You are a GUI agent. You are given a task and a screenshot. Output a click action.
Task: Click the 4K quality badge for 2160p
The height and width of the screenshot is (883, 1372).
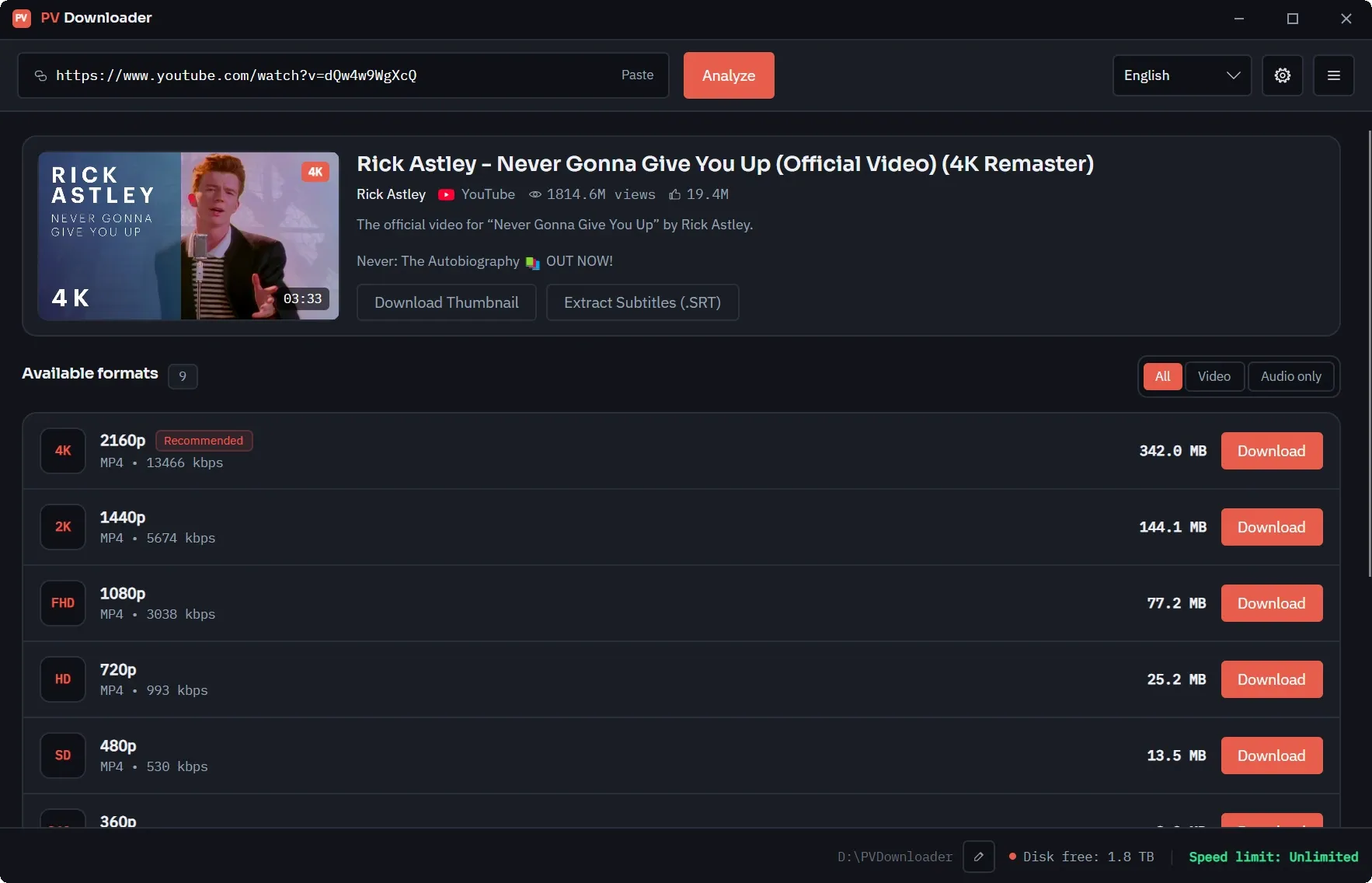point(63,451)
